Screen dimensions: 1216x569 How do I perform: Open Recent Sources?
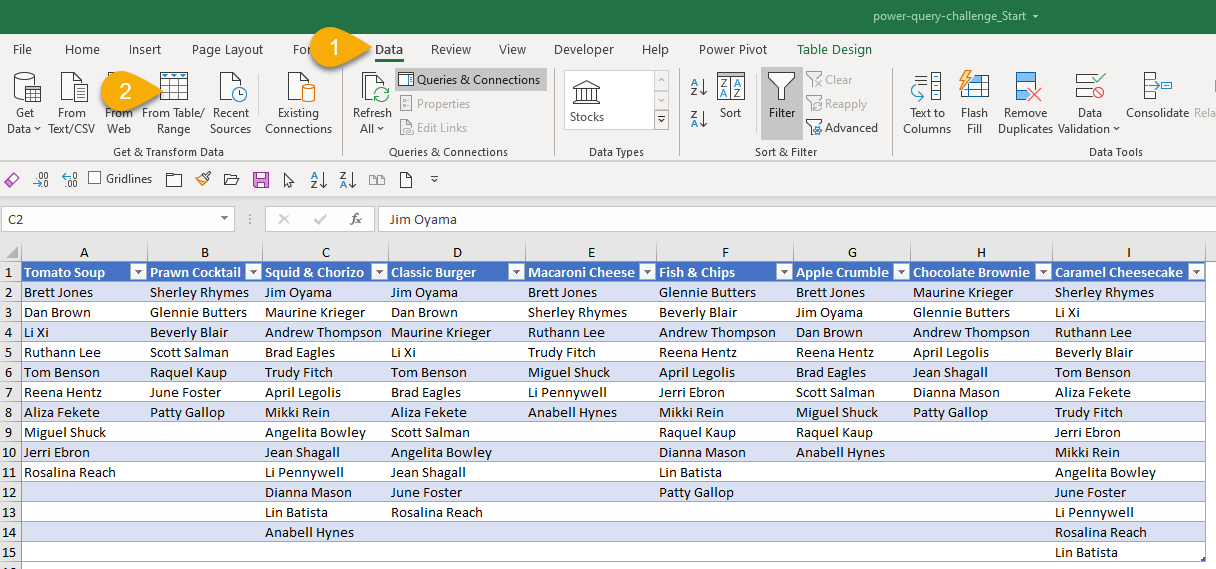tap(231, 89)
